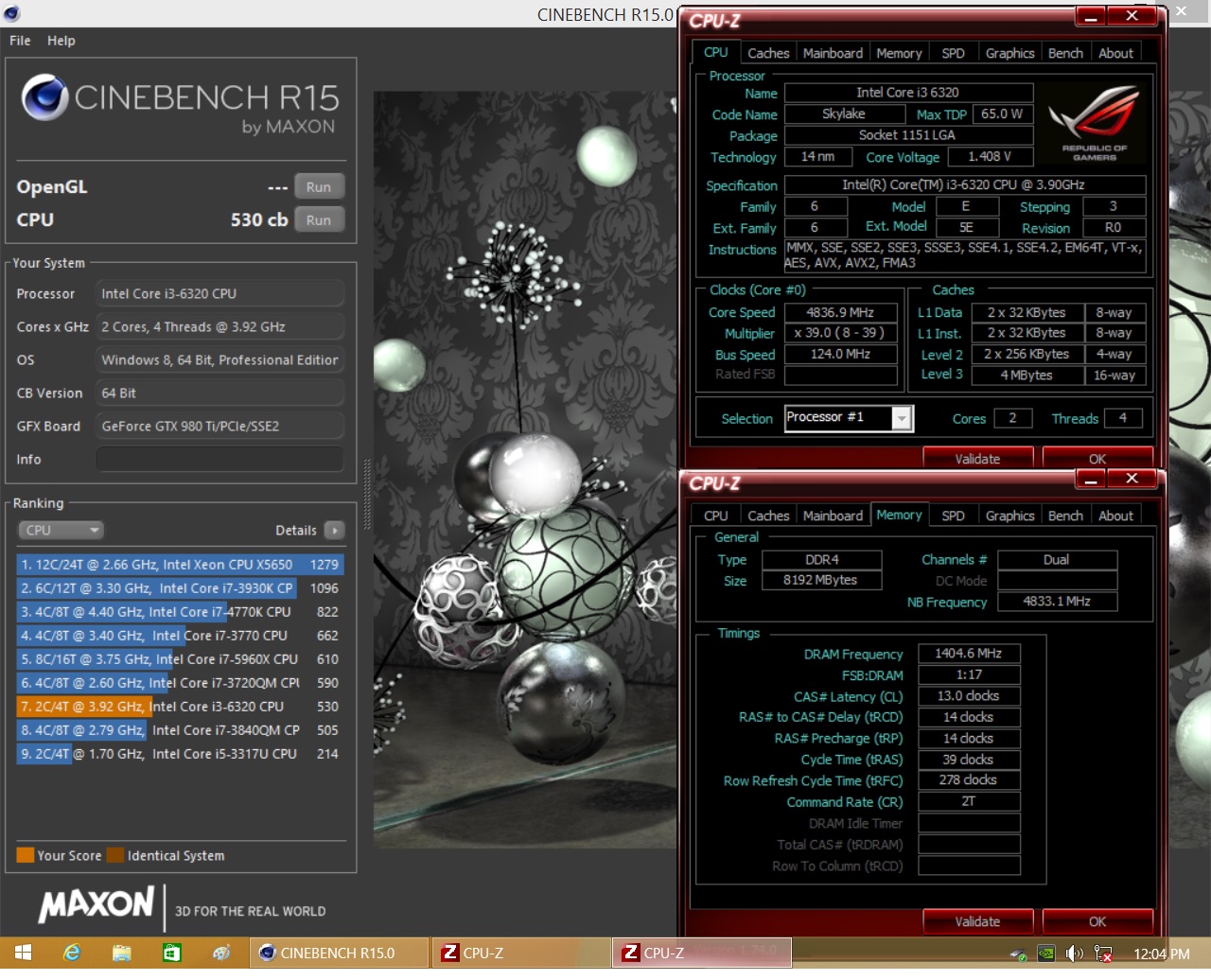This screenshot has height=980, width=1211.
Task: Close the lower CPU-Z window
Action: click(1132, 480)
